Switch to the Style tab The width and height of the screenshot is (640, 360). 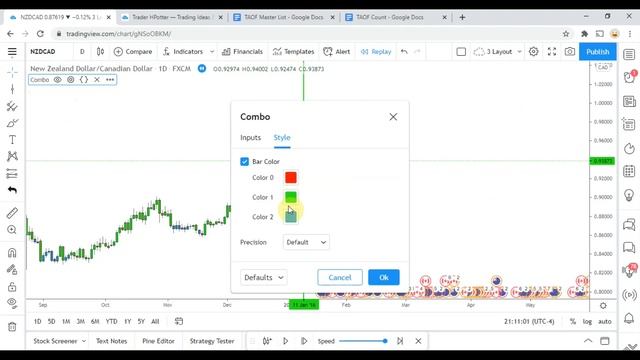(282, 138)
